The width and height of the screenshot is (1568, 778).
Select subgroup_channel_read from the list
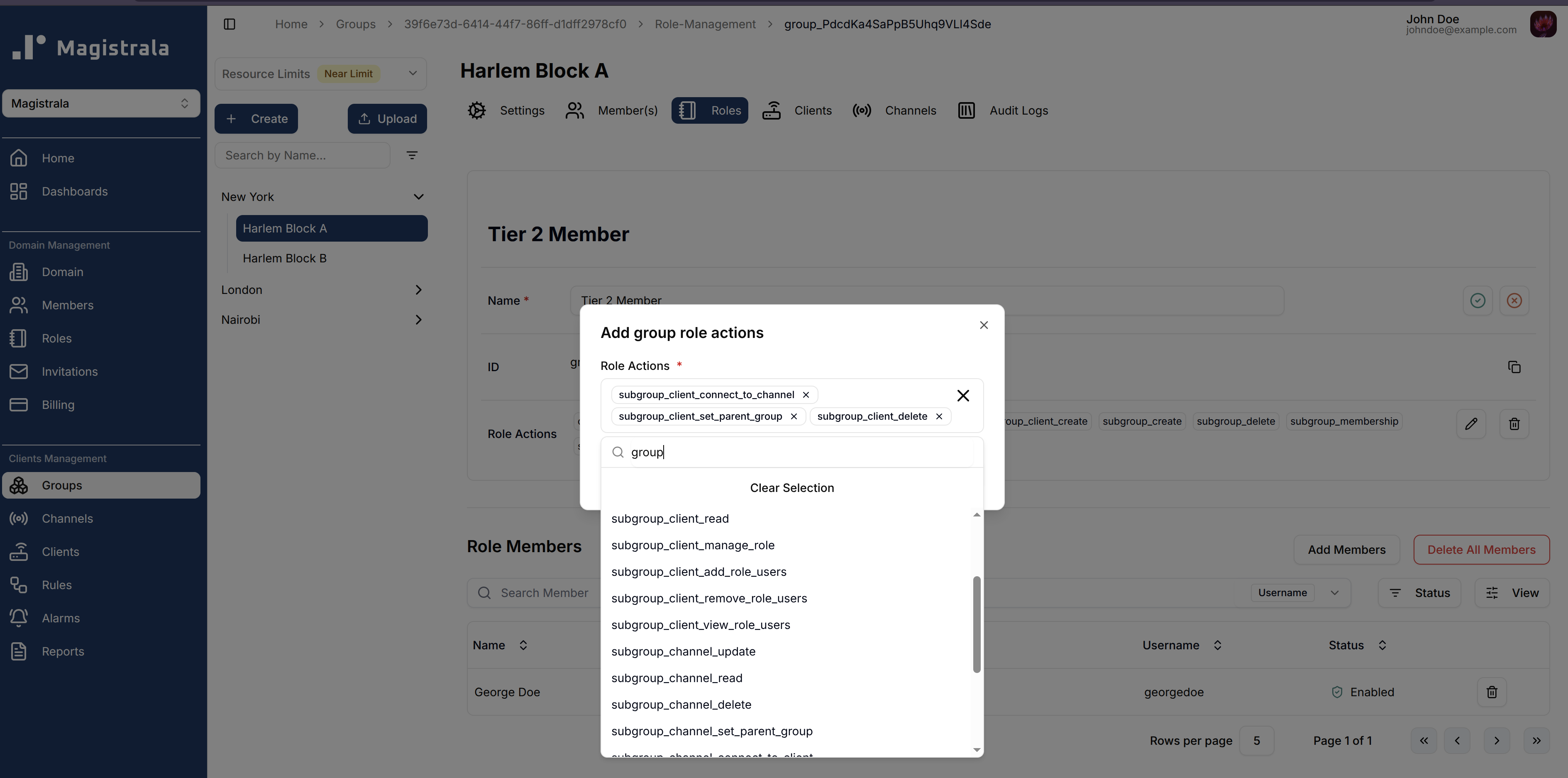676,678
